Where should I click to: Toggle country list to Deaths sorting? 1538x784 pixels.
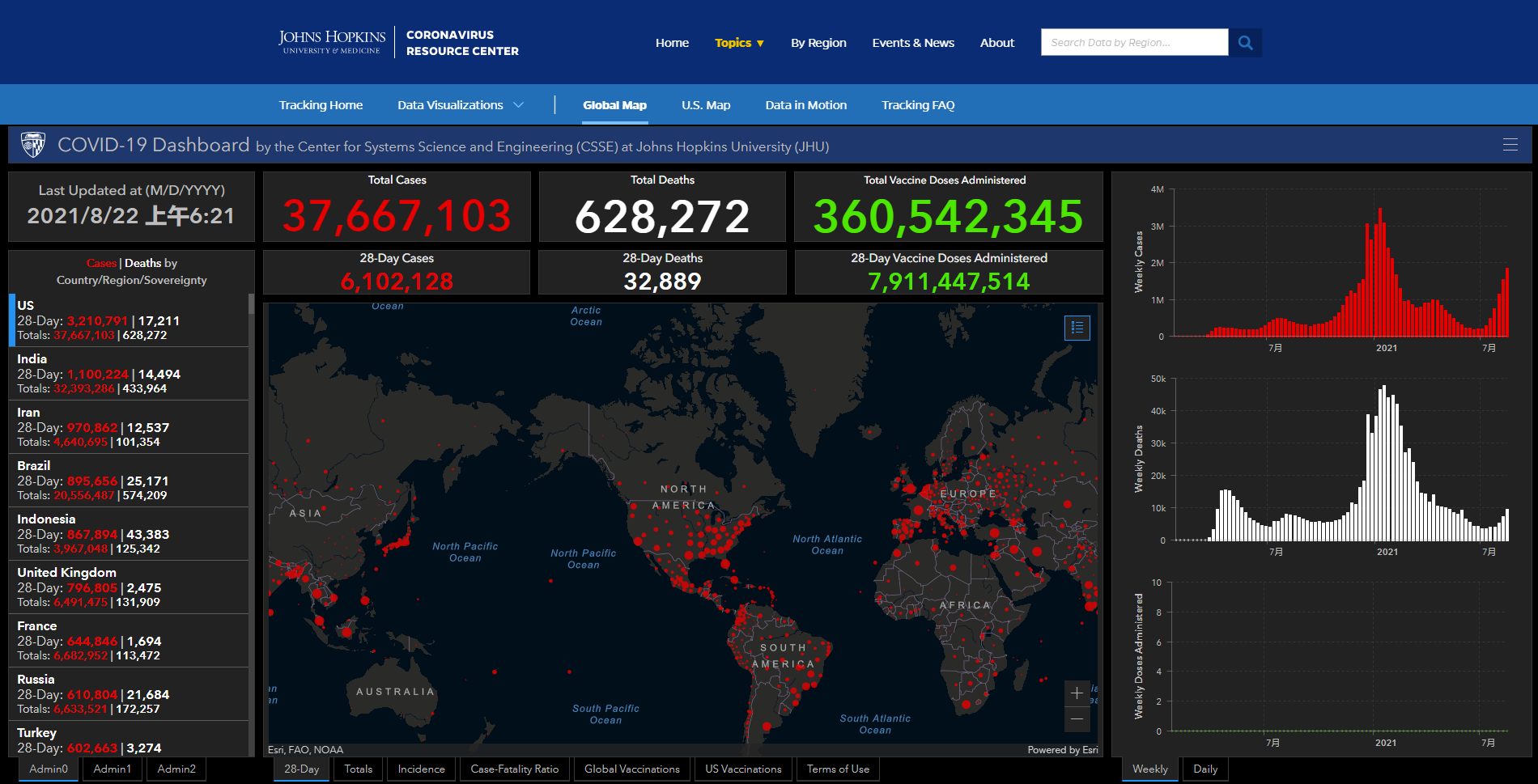coord(142,263)
